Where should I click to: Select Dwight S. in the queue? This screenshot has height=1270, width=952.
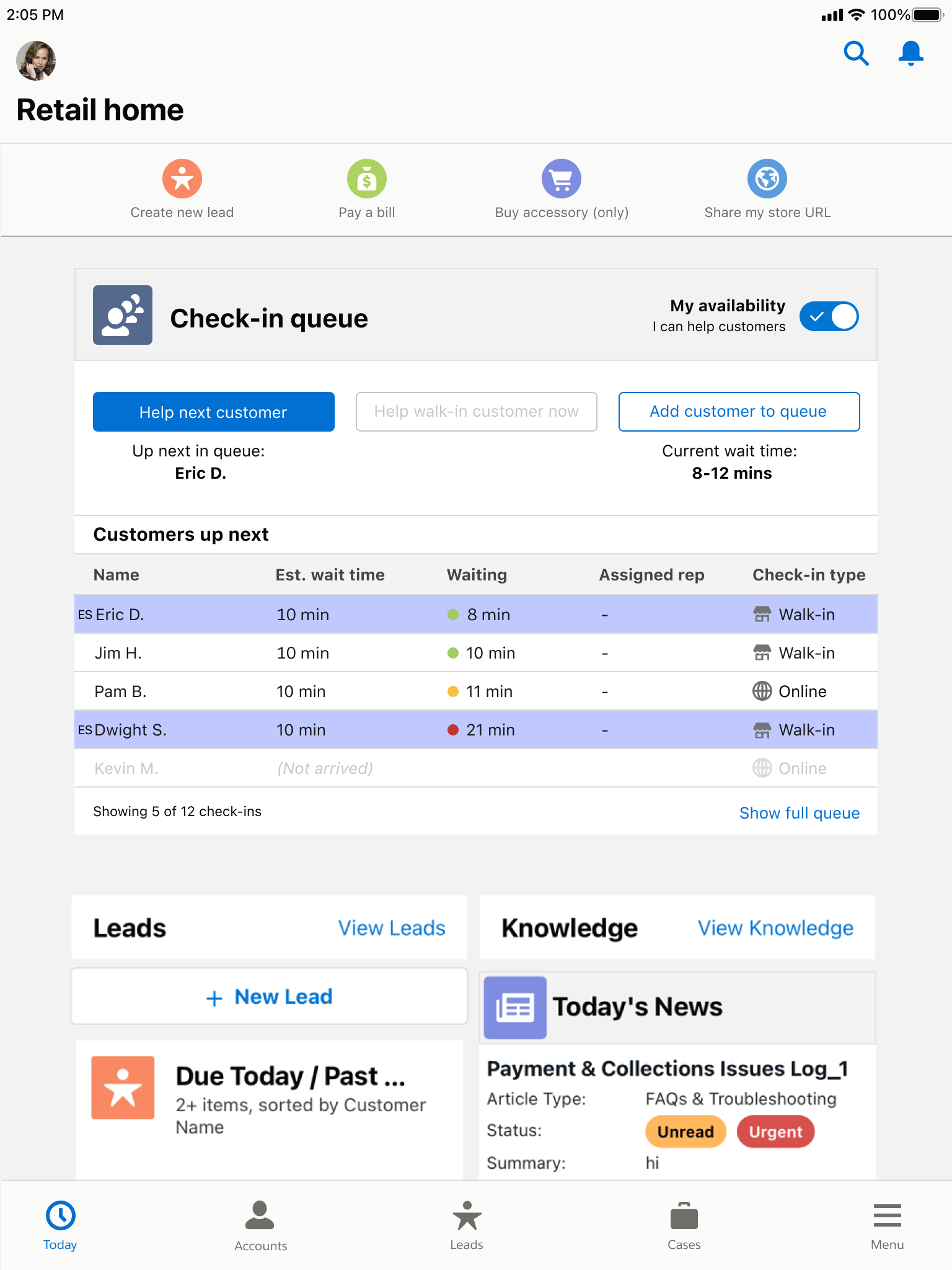131,730
